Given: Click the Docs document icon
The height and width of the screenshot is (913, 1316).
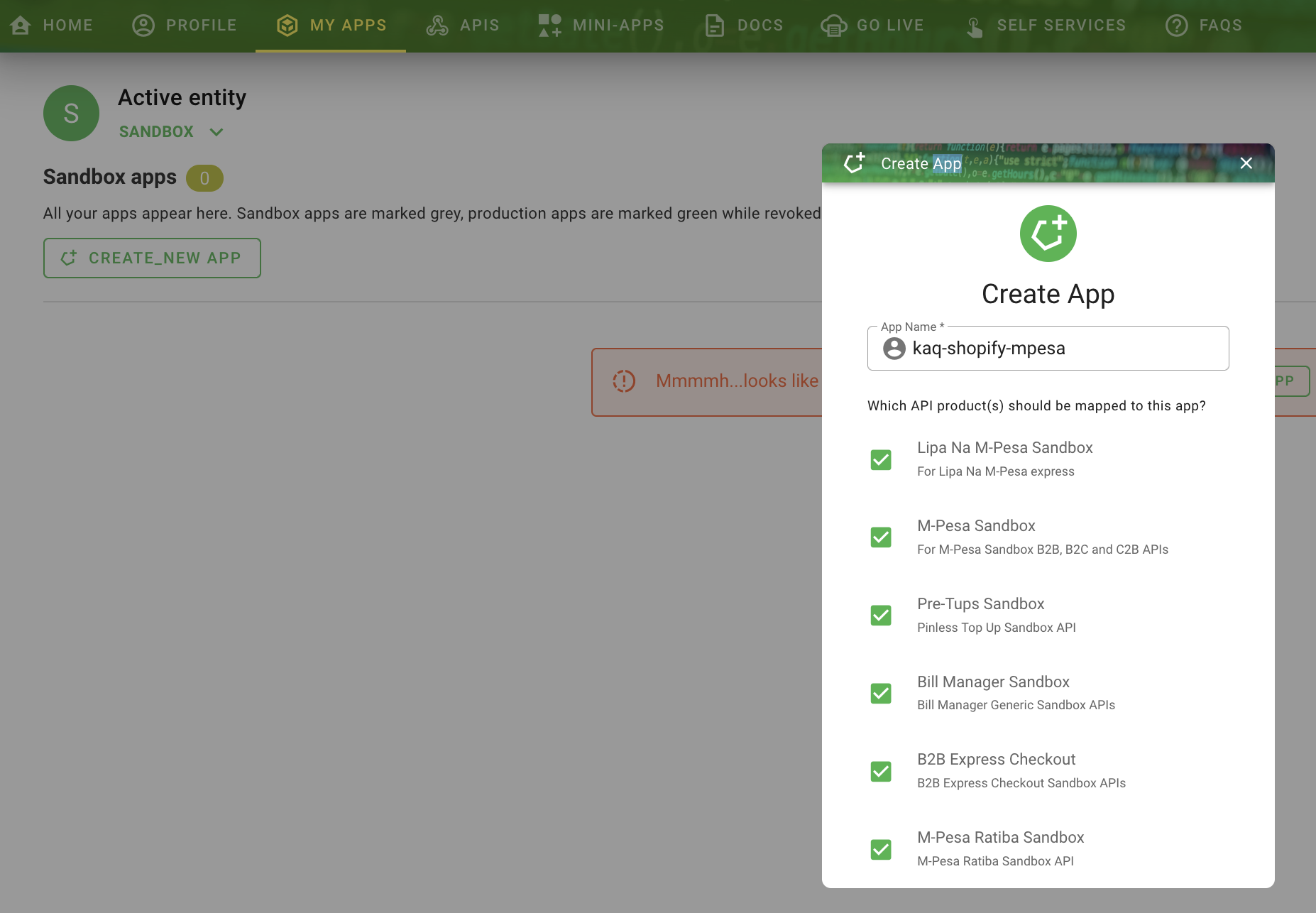Looking at the screenshot, I should 715,26.
